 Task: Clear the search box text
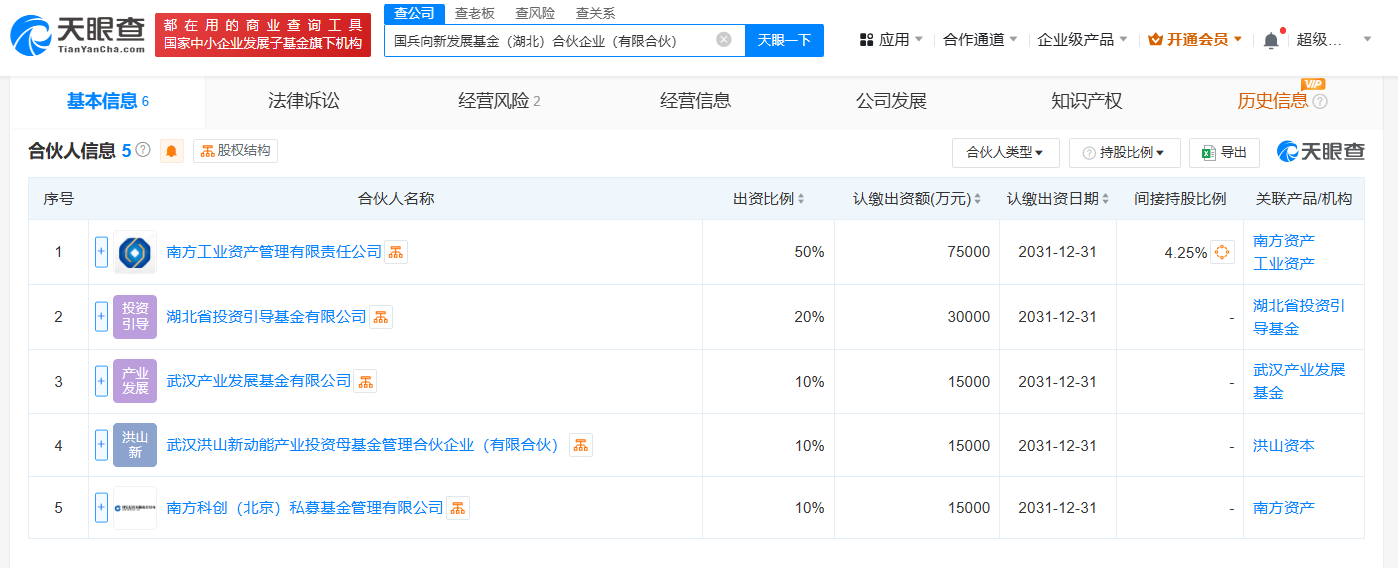click(724, 40)
